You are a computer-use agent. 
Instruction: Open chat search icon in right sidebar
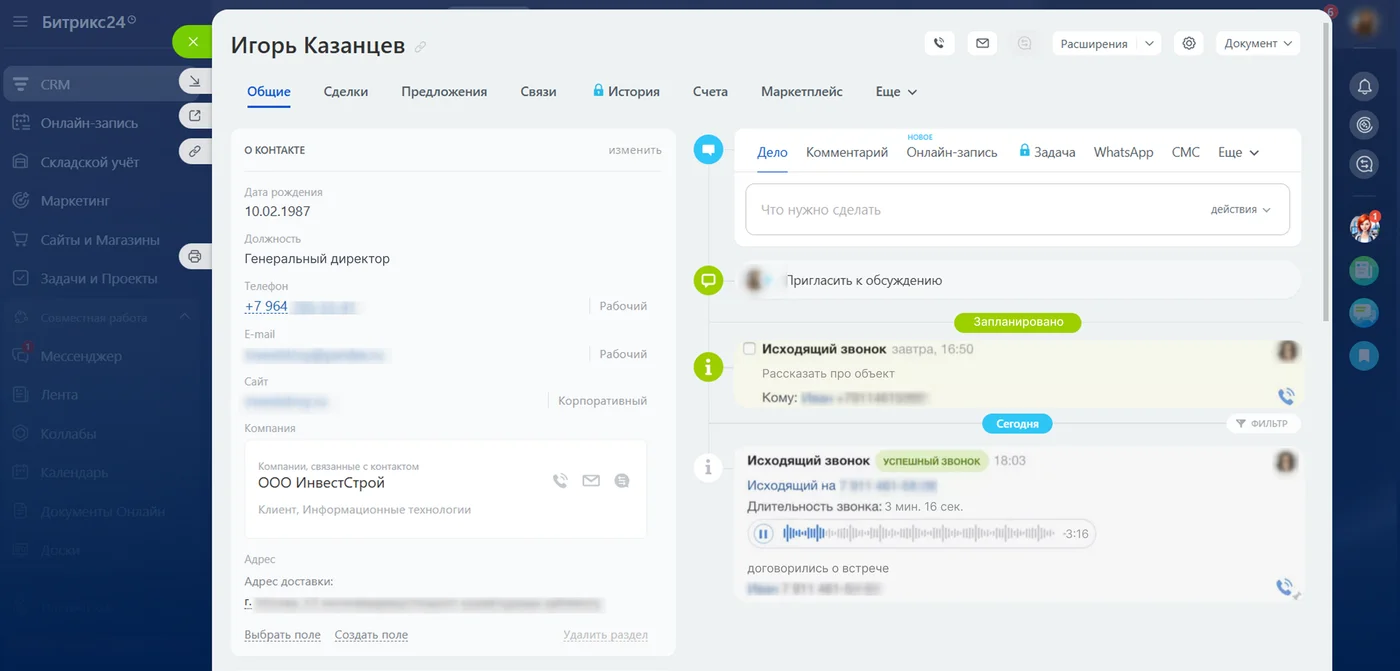coord(1364,164)
